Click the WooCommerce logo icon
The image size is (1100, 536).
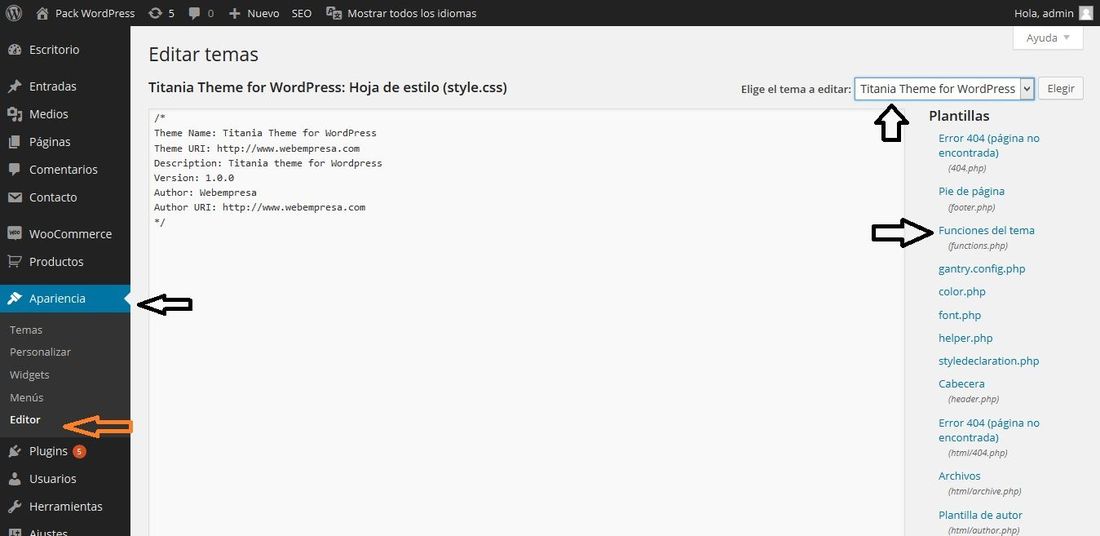click(x=15, y=234)
